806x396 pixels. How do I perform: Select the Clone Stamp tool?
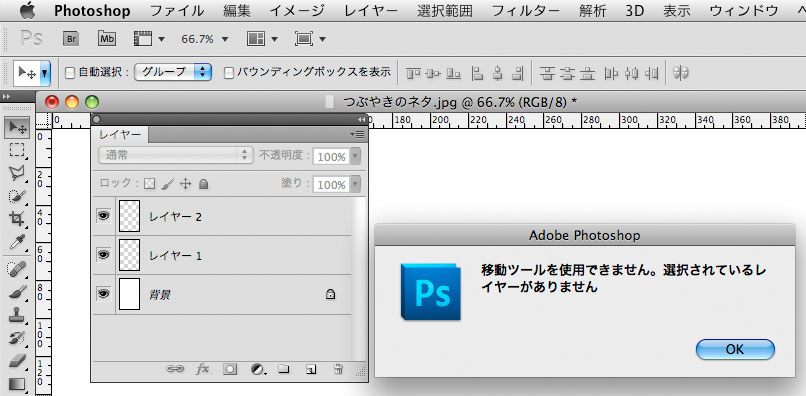coord(18,315)
